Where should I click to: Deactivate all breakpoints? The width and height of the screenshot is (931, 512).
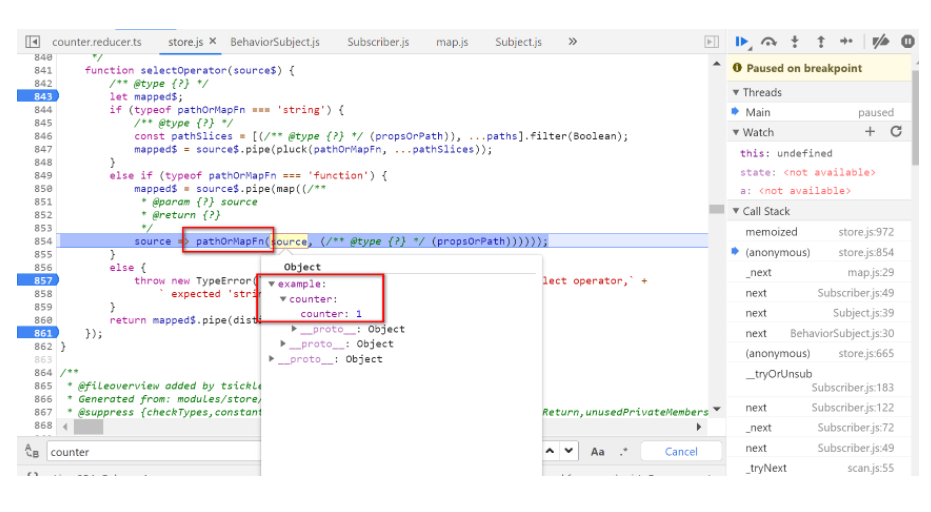tap(880, 41)
